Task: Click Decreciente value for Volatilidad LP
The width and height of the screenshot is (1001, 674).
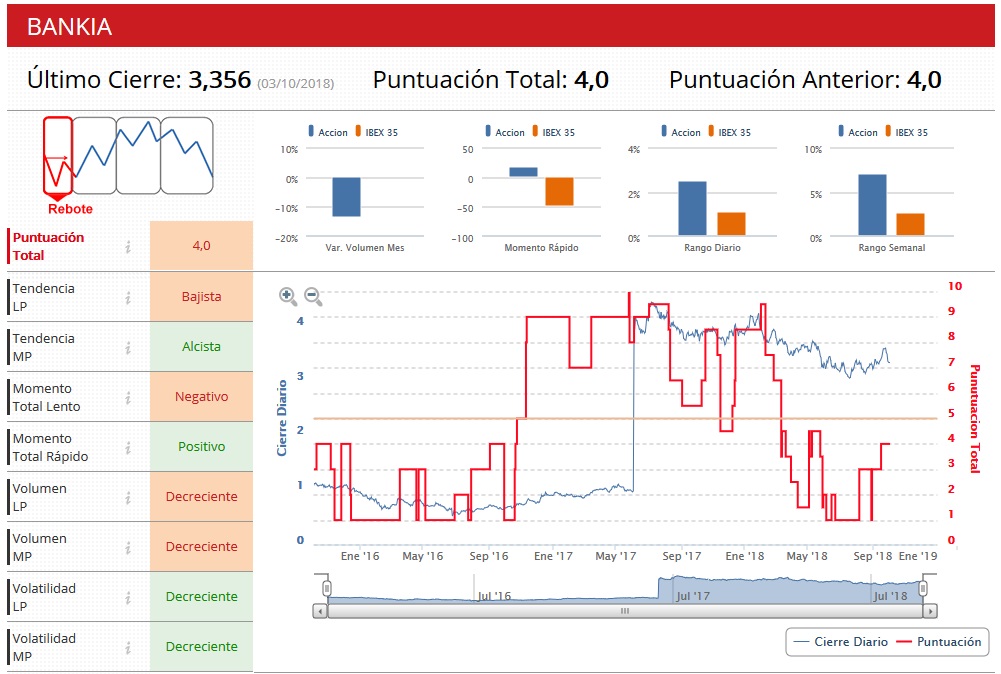Action: [202, 597]
